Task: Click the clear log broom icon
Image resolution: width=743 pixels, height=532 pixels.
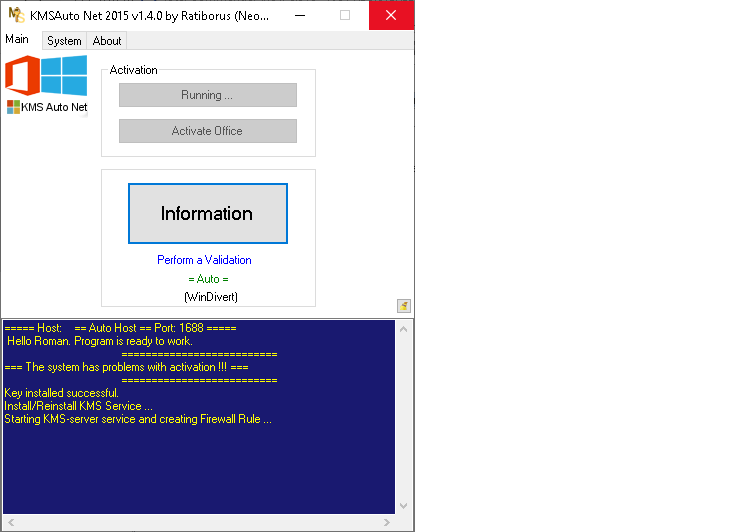Action: [404, 306]
